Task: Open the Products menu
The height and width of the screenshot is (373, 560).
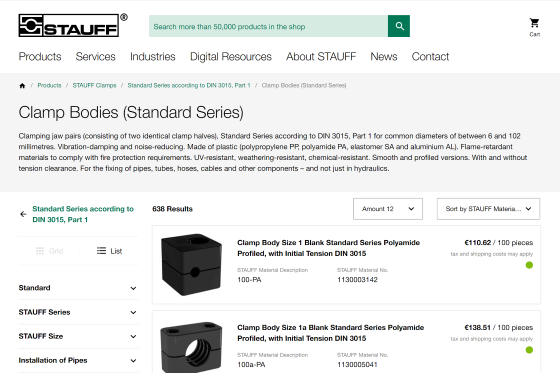Action: 40,56
